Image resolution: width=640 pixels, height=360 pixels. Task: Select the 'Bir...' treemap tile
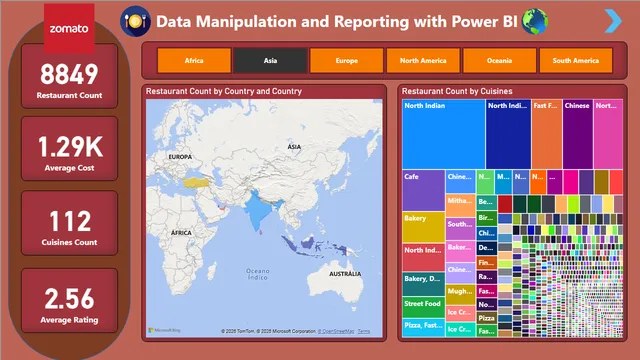[x=487, y=218]
